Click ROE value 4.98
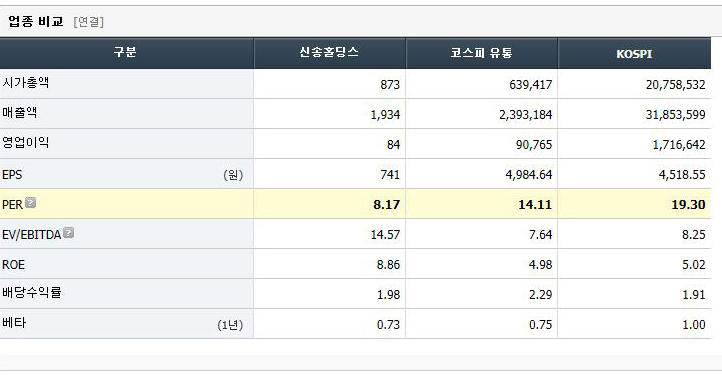The width and height of the screenshot is (722, 375). (541, 264)
